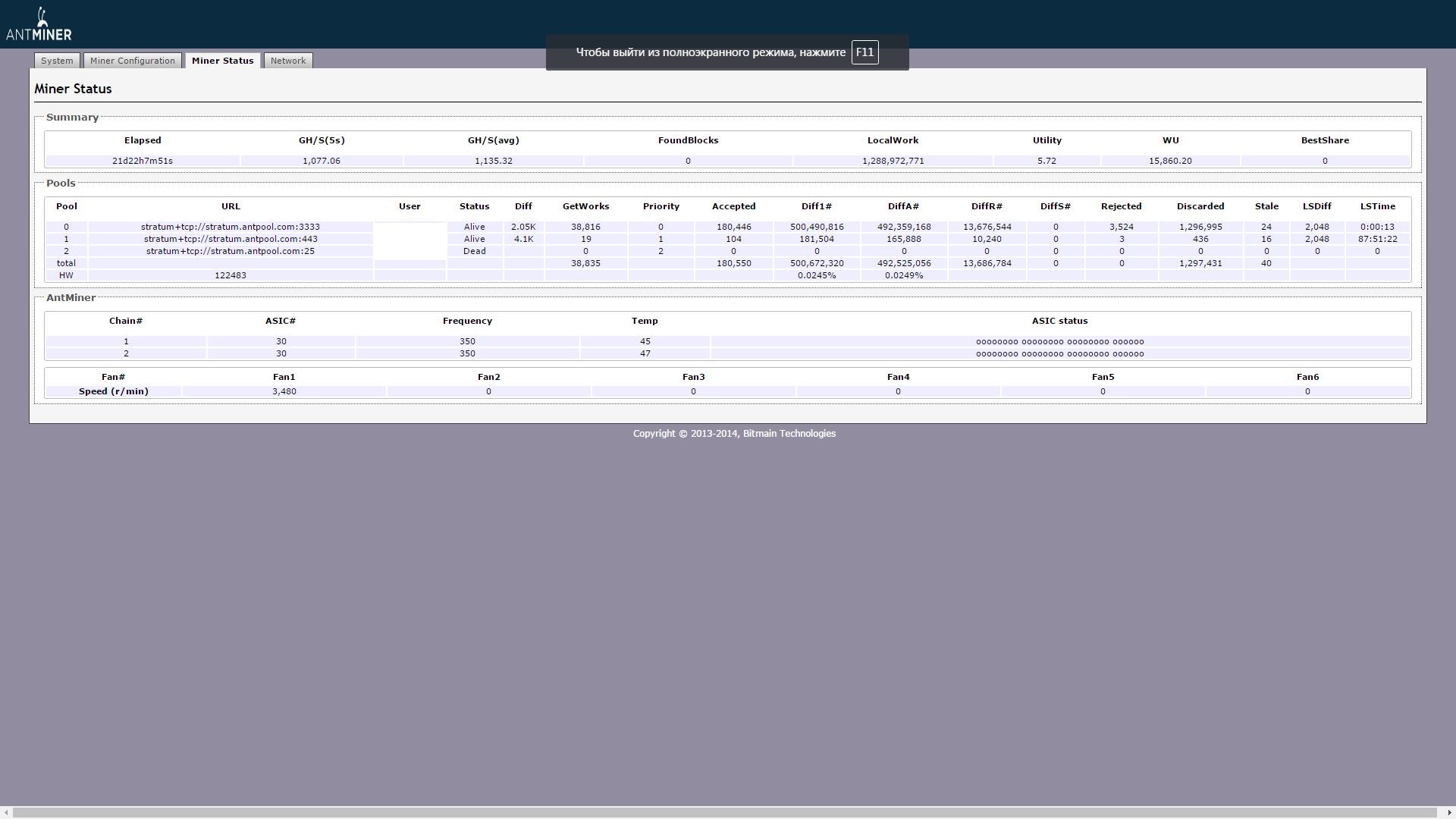Click the AntMiner logo
1456x819 pixels.
39,25
